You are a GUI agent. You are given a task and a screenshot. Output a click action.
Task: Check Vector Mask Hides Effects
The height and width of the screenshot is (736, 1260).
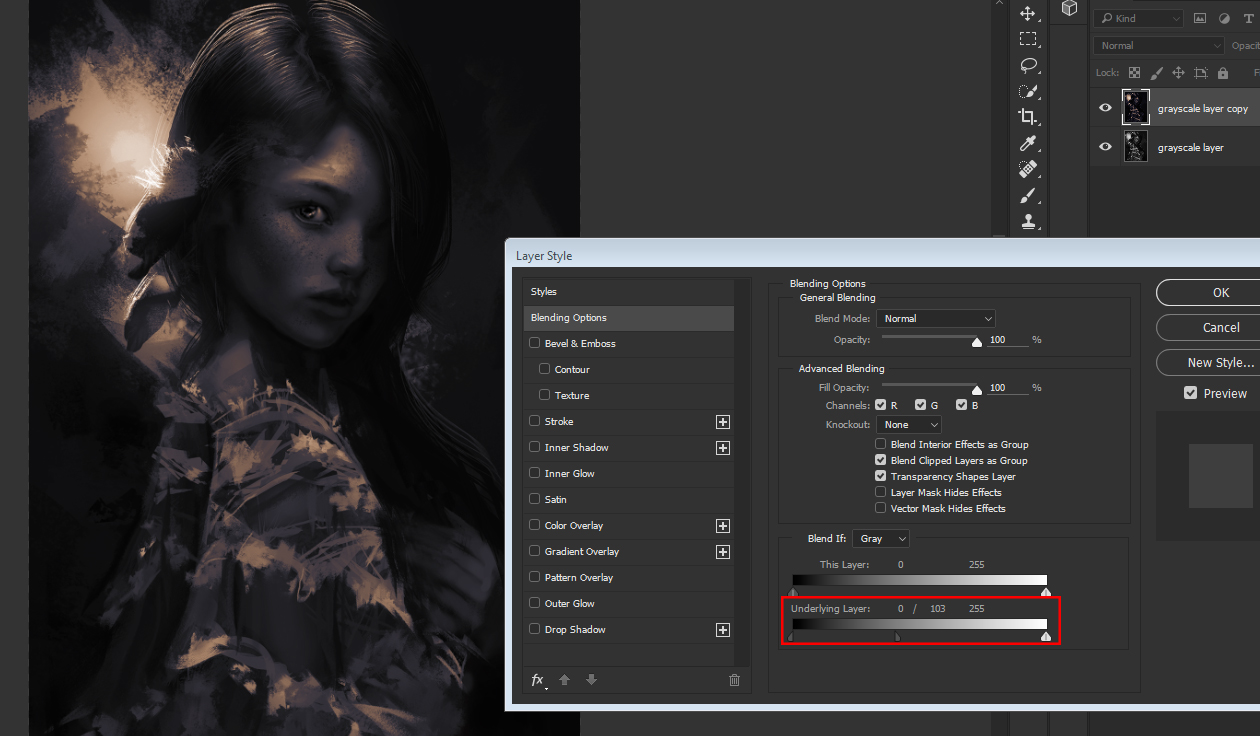(881, 508)
